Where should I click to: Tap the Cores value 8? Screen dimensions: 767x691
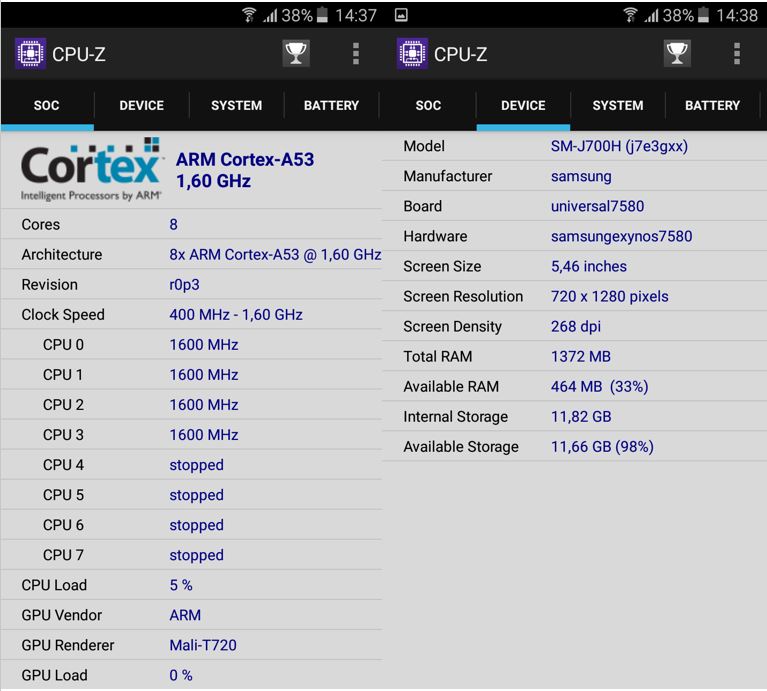point(174,224)
